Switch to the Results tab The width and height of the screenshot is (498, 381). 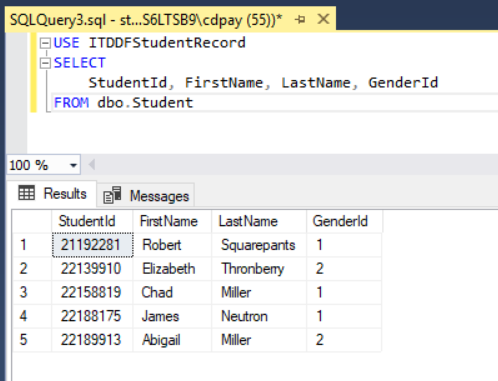52,194
